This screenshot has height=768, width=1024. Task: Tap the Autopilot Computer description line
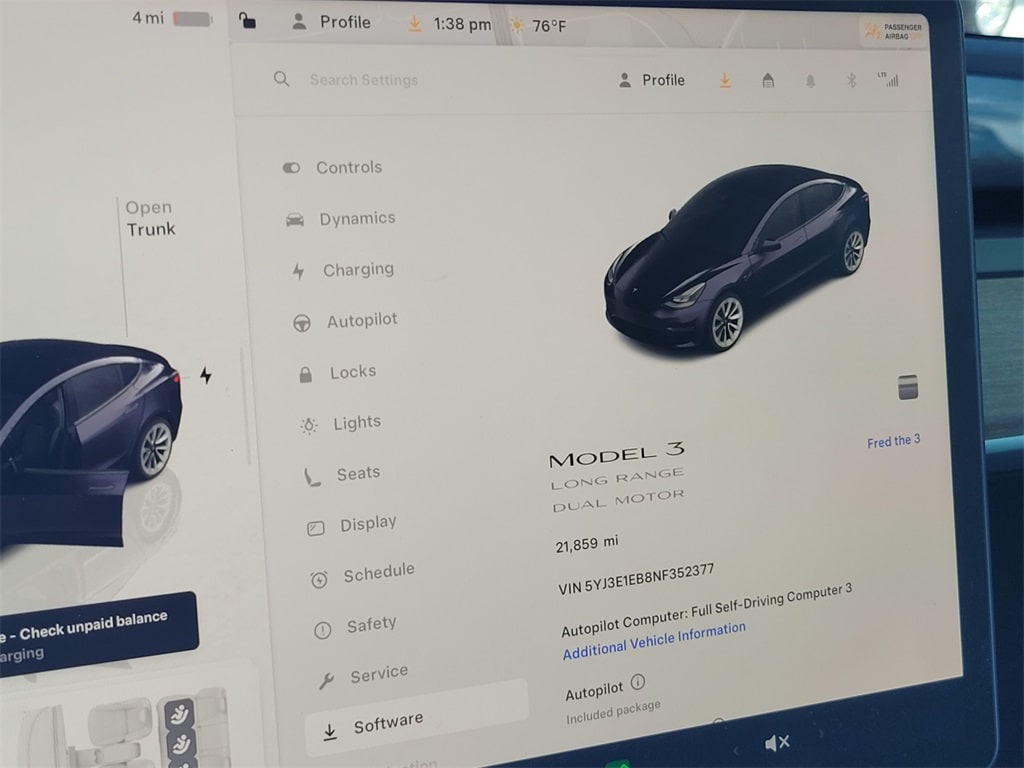(x=707, y=610)
